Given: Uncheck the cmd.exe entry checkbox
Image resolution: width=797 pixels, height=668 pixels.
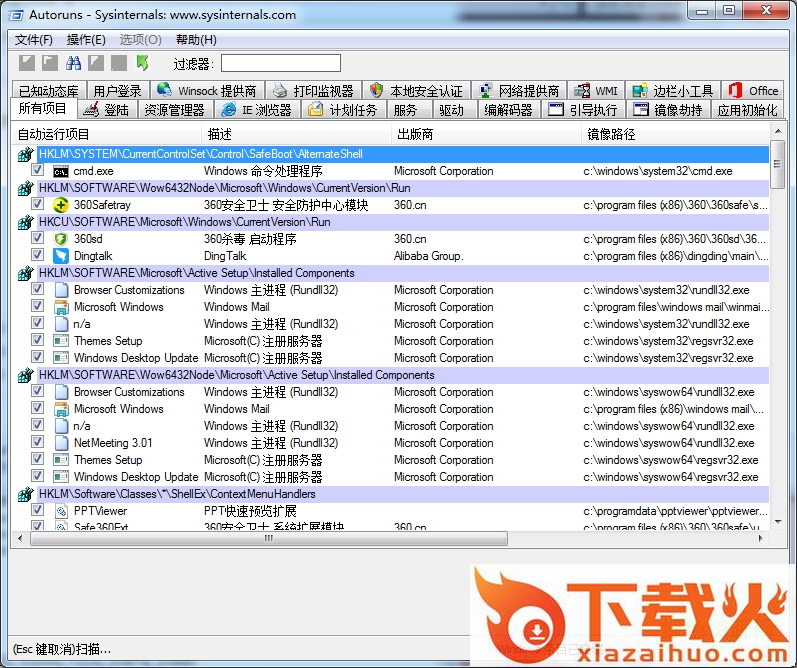Looking at the screenshot, I should [37, 170].
